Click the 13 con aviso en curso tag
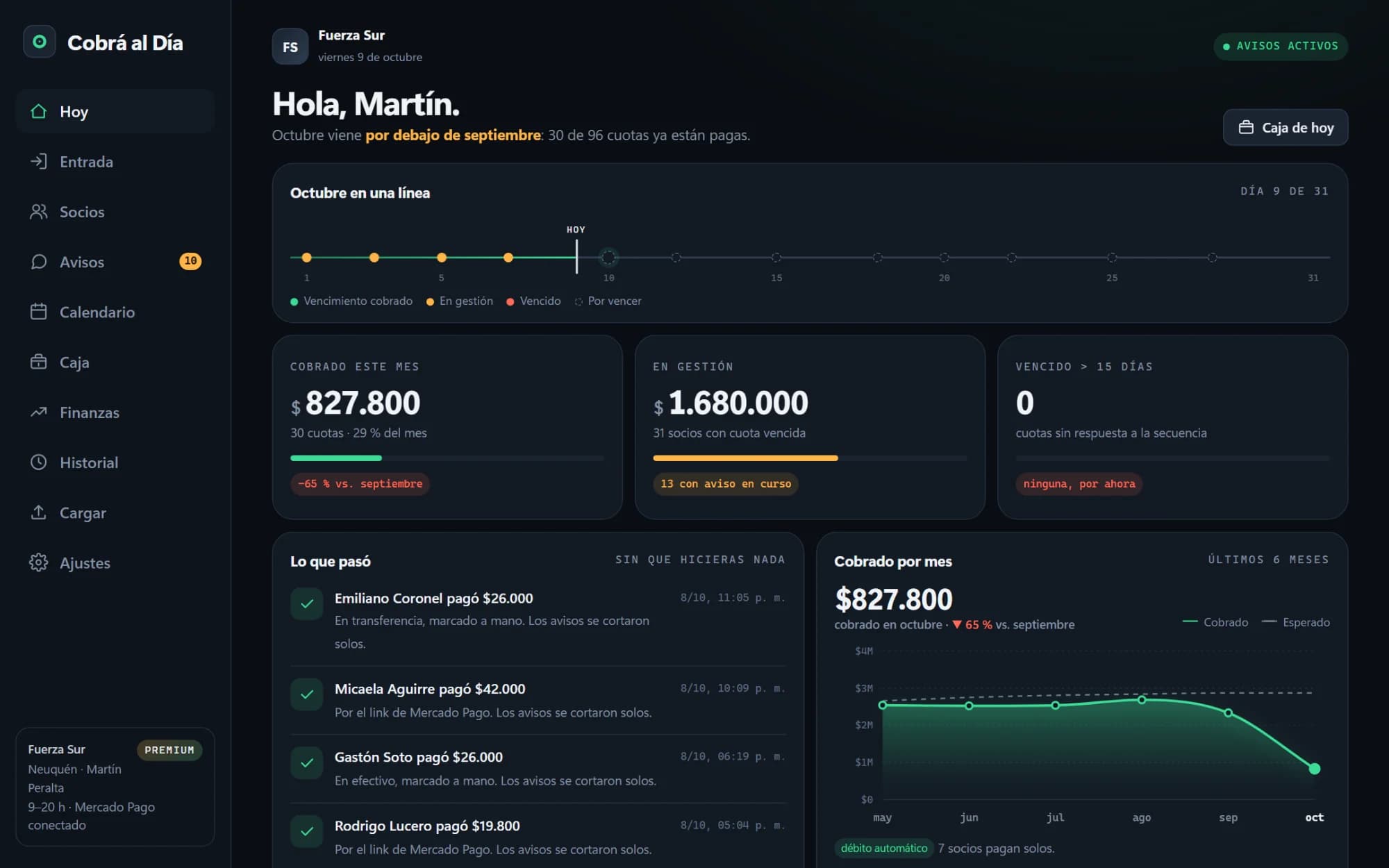This screenshot has height=868, width=1389. pyautogui.click(x=726, y=484)
